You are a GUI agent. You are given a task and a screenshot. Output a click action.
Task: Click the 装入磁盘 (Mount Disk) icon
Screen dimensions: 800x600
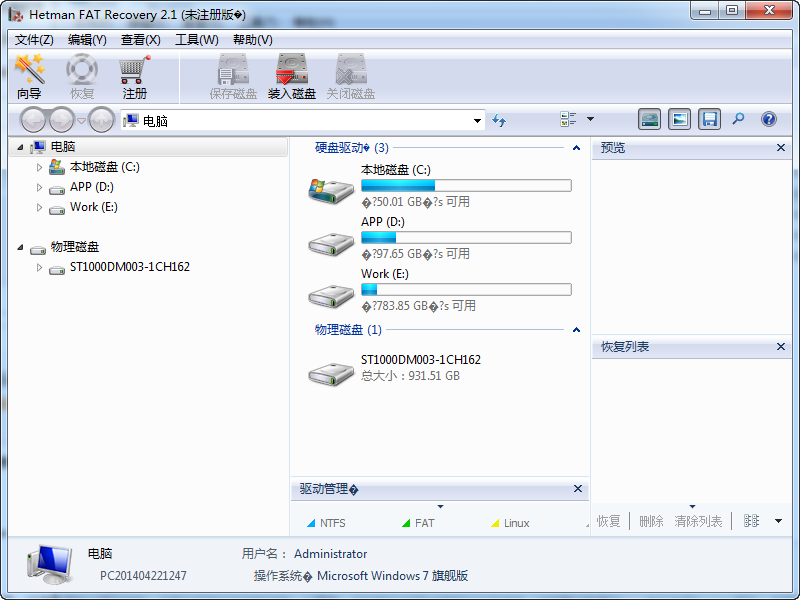(x=292, y=73)
